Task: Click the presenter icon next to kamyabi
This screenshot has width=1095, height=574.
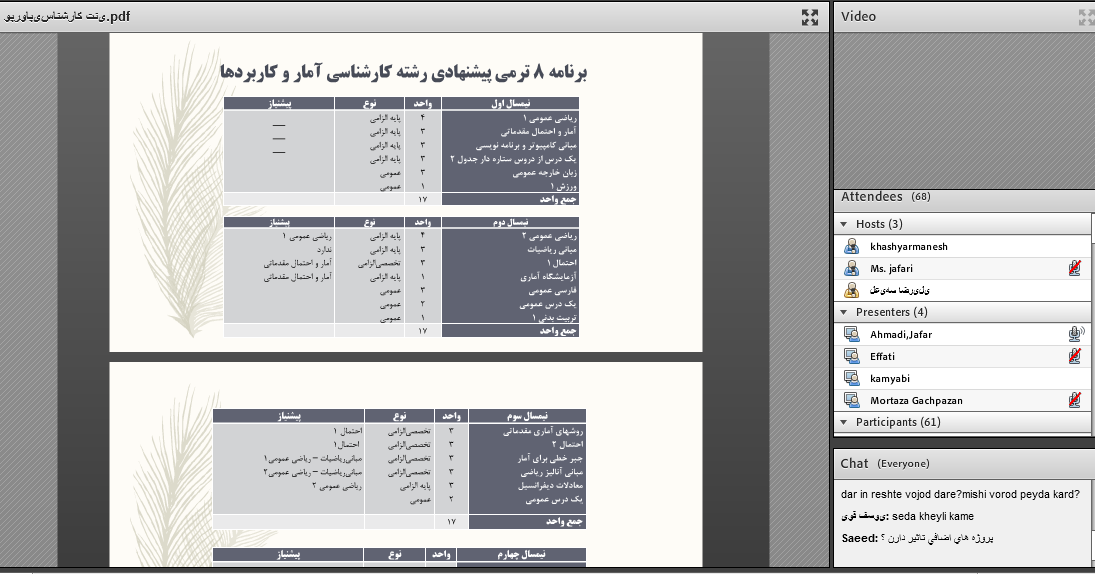Action: coord(851,378)
